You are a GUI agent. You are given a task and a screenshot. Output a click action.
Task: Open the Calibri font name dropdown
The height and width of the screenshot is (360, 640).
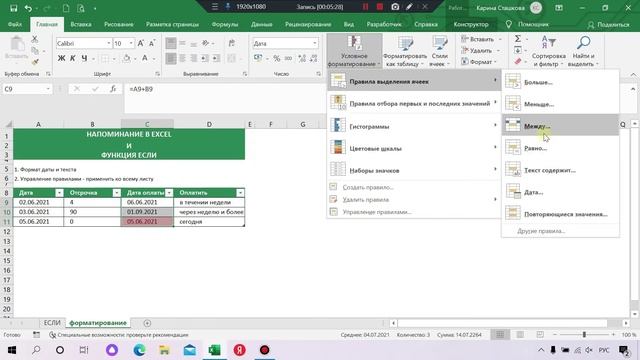tap(109, 43)
